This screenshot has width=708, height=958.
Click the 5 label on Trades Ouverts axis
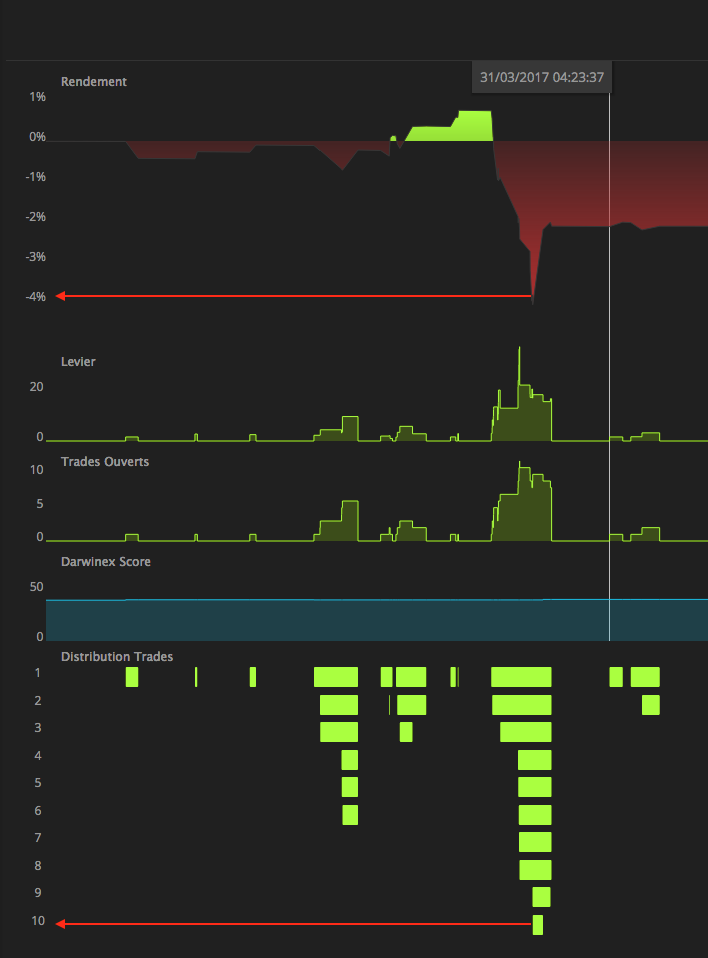pos(40,504)
